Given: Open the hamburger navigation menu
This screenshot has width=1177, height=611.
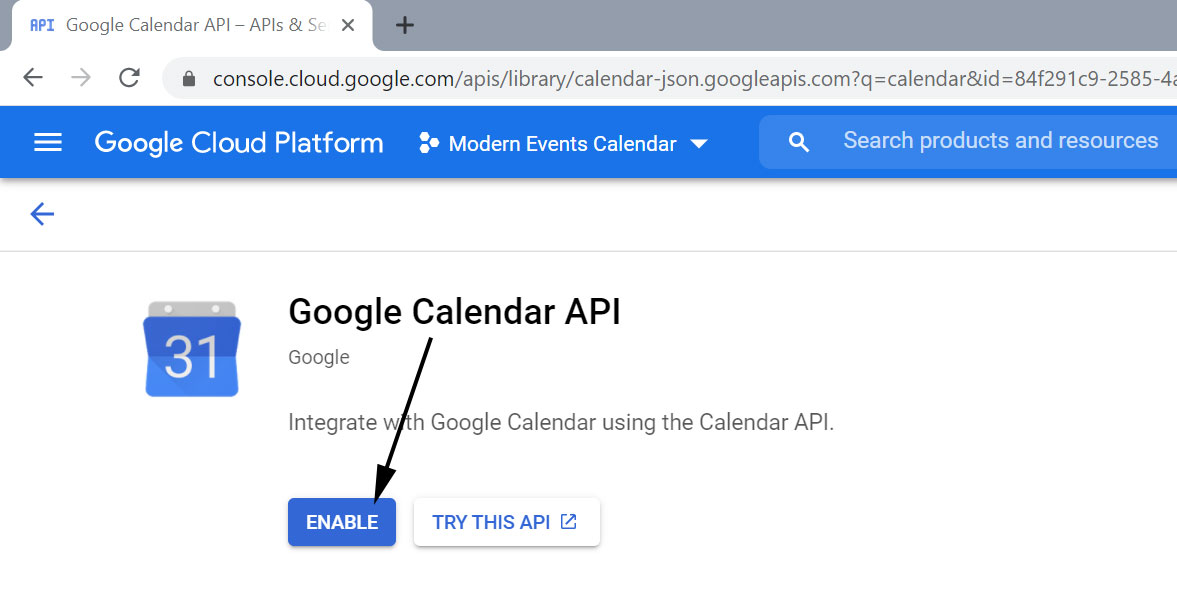Looking at the screenshot, I should 48,143.
